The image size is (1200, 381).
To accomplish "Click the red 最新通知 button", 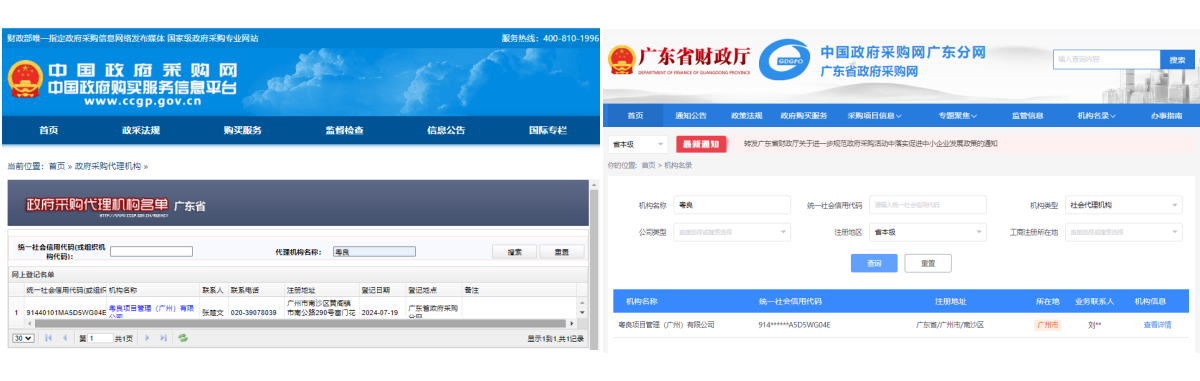I will click(x=702, y=144).
